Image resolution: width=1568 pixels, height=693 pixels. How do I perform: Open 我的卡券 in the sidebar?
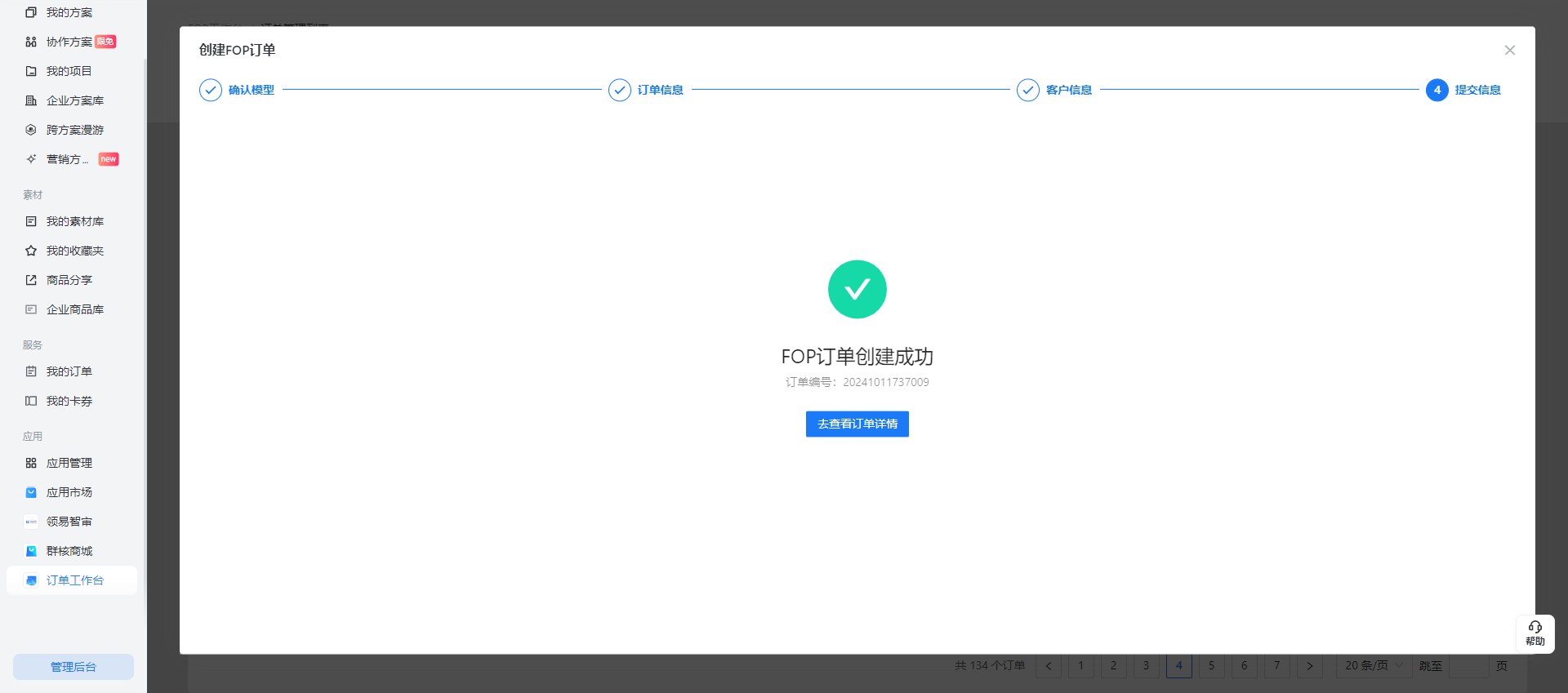click(69, 401)
